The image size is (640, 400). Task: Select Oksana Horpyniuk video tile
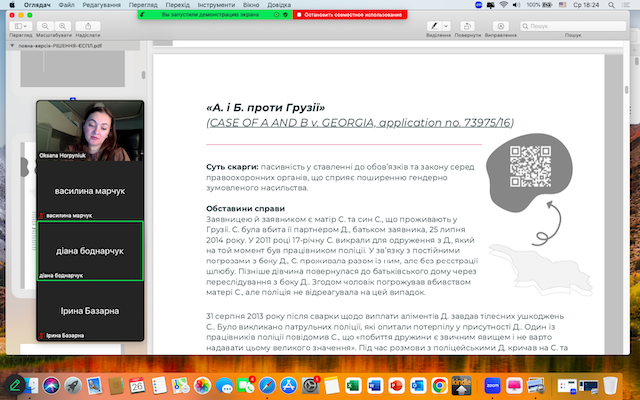(90, 131)
